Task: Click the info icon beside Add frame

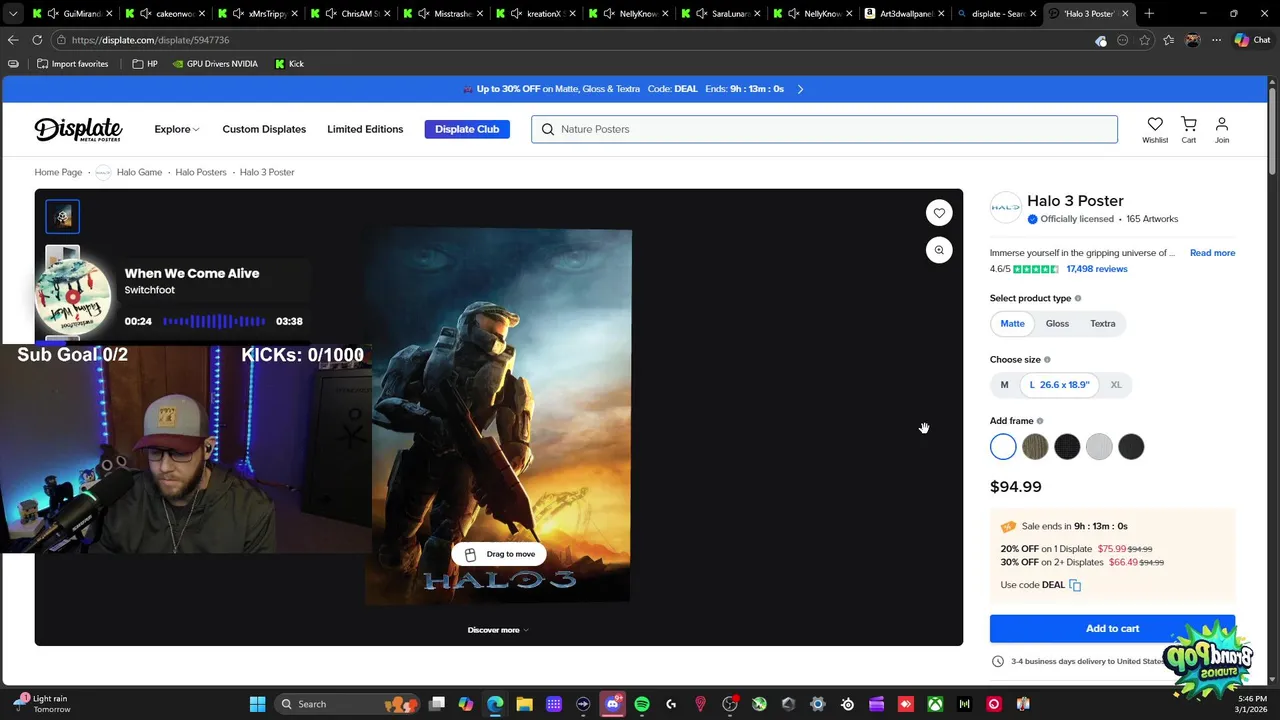Action: [x=1040, y=421]
